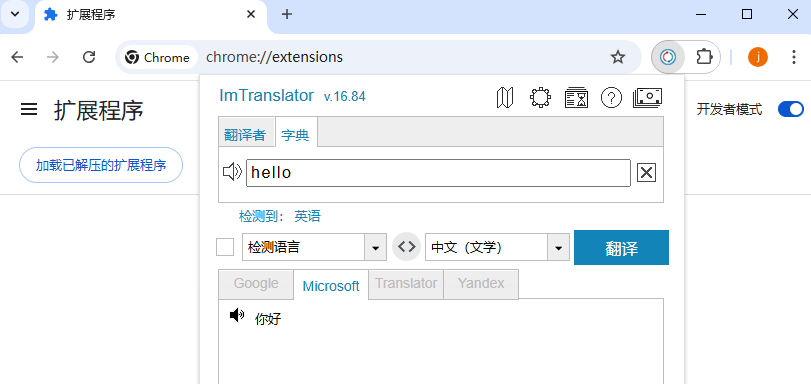This screenshot has width=811, height=384.
Task: Open the ImTranslator map-shaped icon
Action: [505, 97]
